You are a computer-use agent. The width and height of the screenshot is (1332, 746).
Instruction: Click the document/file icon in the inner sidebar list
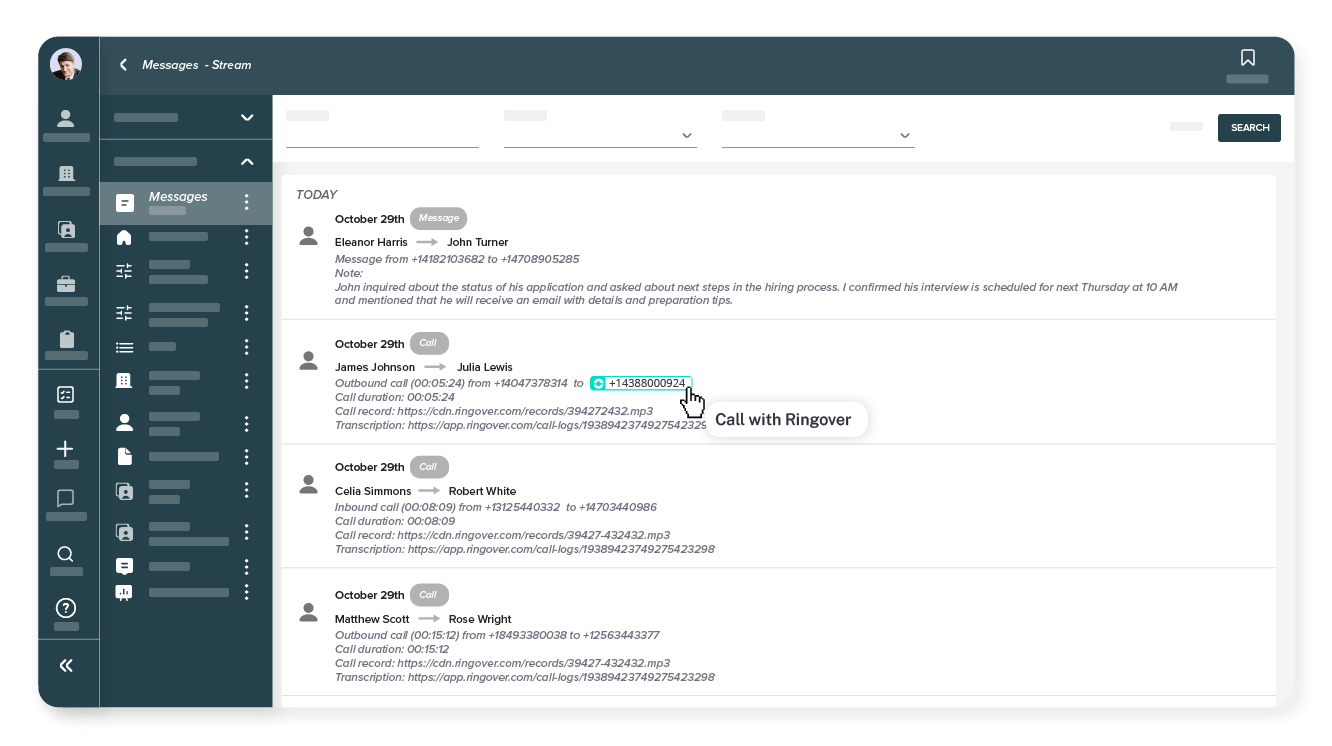tap(125, 456)
